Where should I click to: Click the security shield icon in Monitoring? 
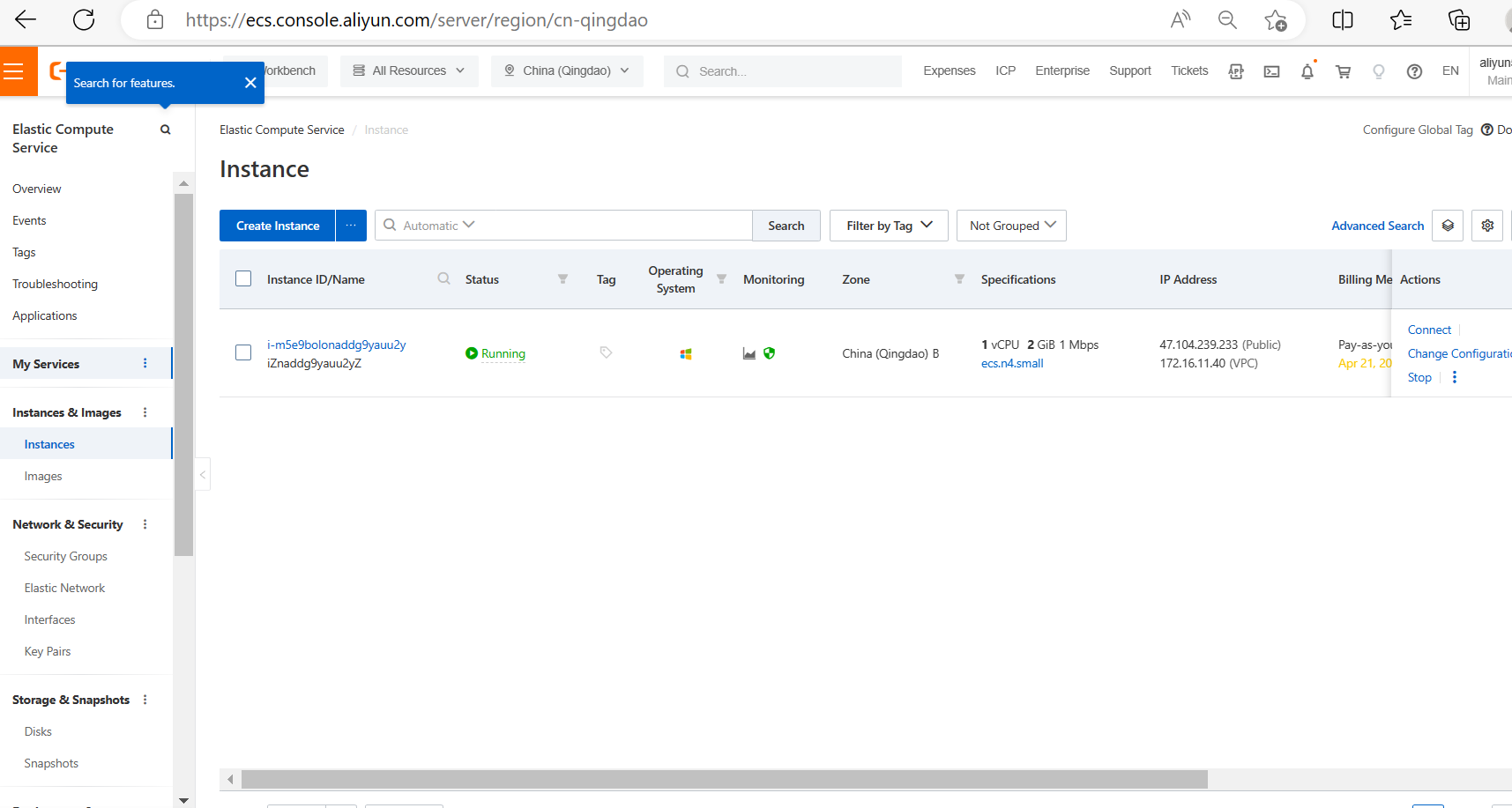(x=769, y=353)
